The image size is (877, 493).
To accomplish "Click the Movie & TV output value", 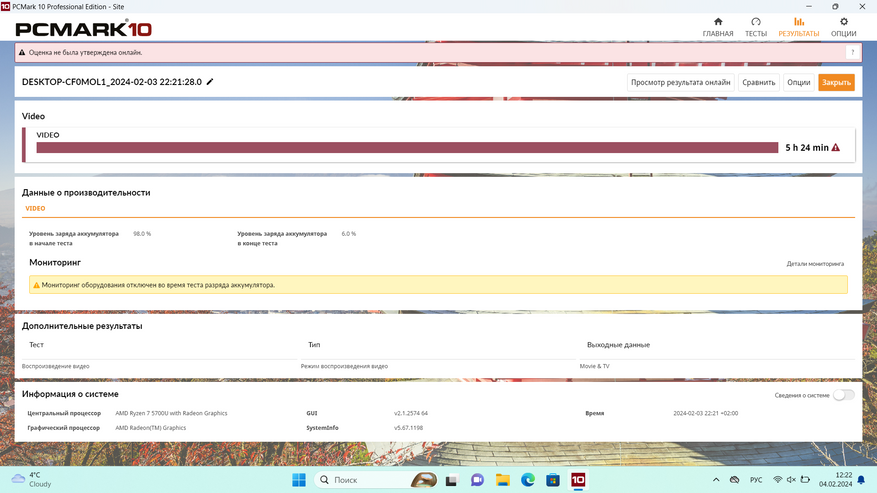I will pos(595,366).
